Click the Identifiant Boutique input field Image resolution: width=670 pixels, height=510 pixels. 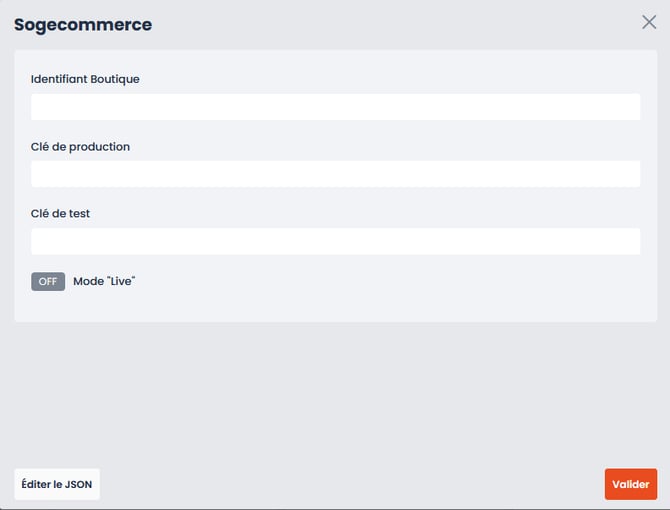pos(335,107)
